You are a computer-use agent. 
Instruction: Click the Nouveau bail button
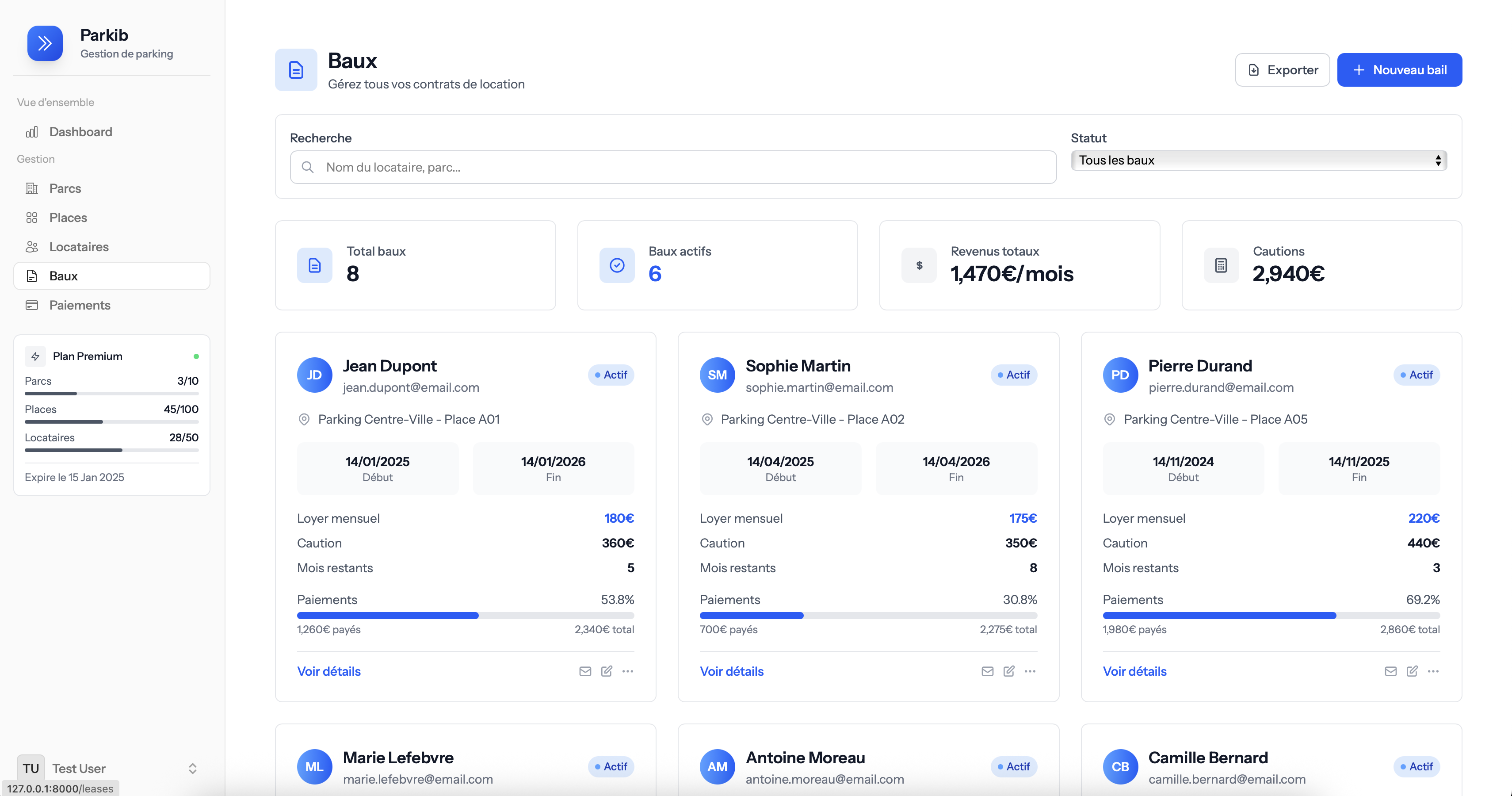[x=1399, y=70]
